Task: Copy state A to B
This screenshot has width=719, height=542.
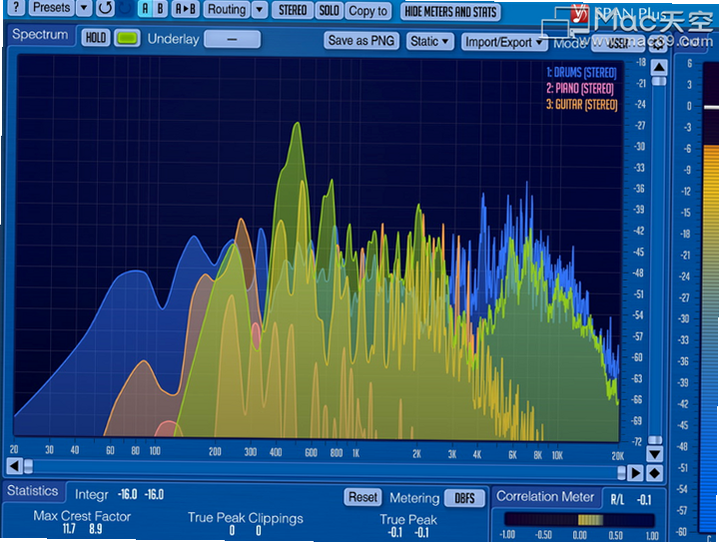Action: tap(186, 9)
